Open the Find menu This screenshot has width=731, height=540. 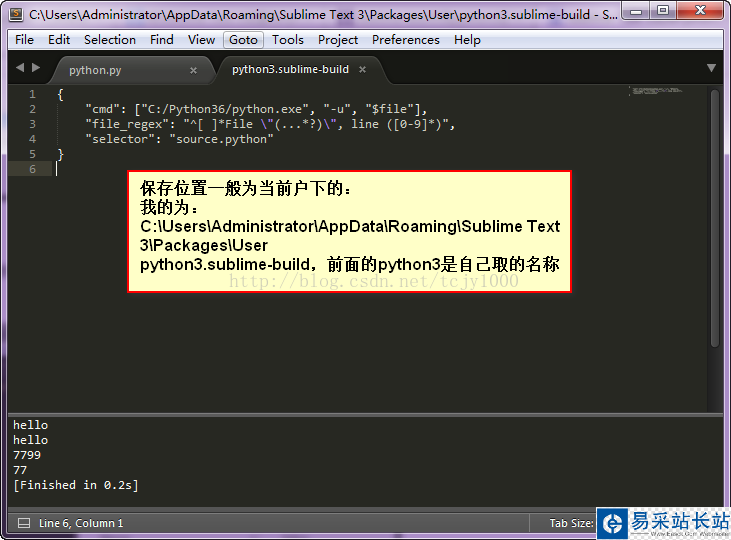(161, 40)
